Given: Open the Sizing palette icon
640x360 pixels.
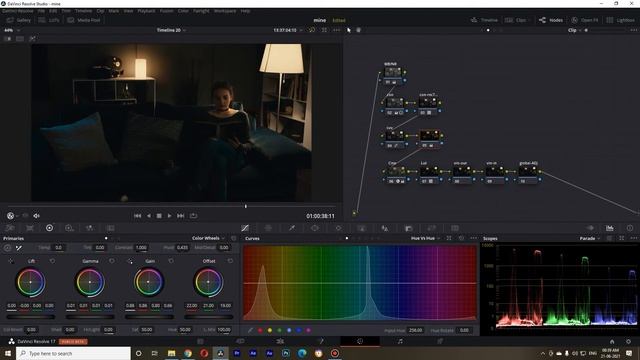Looking at the screenshot, I should (432, 228).
